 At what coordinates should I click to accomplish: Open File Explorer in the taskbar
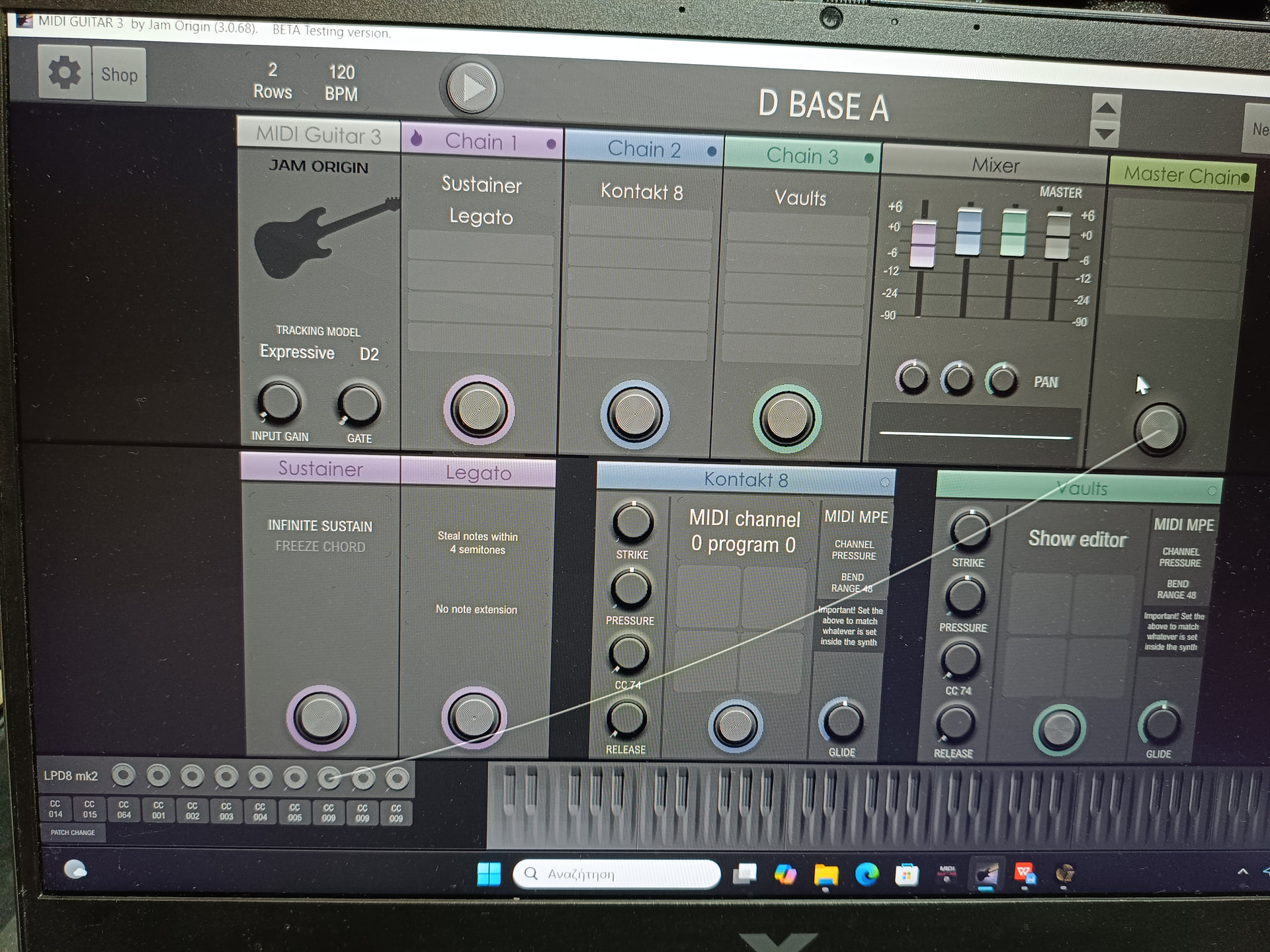[x=825, y=875]
